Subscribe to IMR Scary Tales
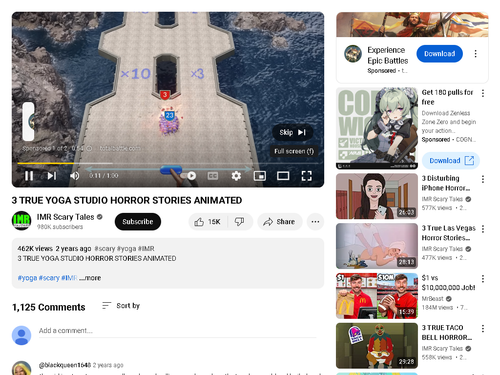 [x=138, y=222]
